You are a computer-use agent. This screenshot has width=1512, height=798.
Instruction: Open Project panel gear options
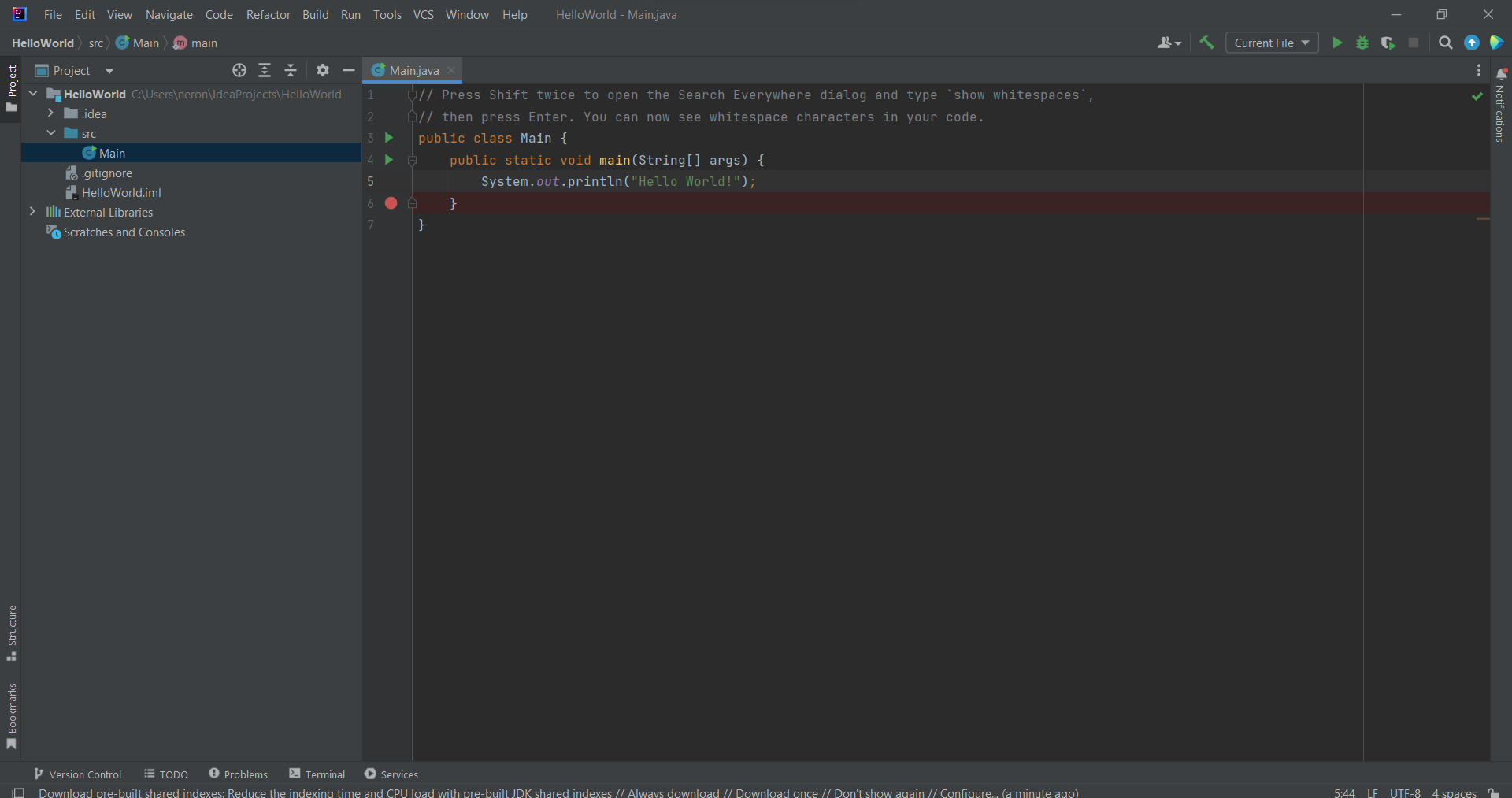click(x=322, y=70)
